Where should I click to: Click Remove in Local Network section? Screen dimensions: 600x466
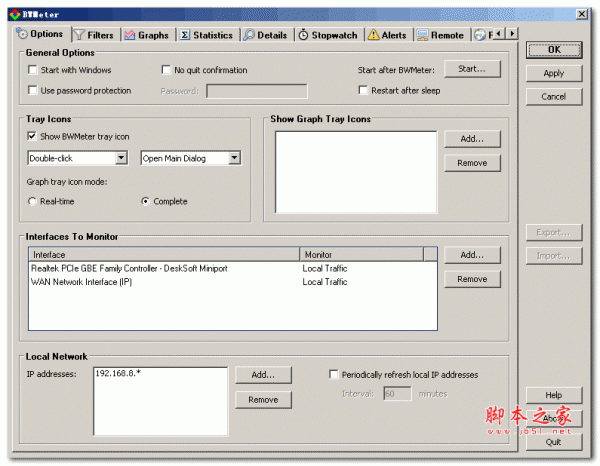[263, 400]
